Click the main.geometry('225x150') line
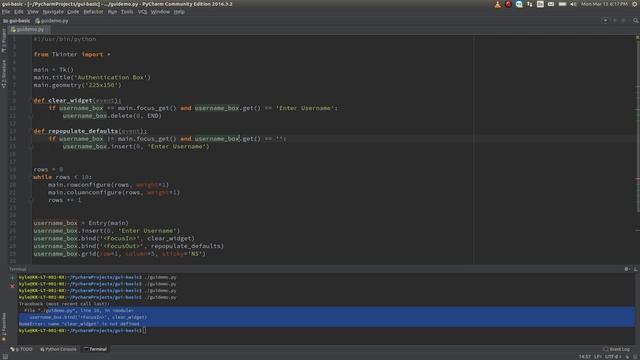The image size is (640, 360). click(78, 85)
